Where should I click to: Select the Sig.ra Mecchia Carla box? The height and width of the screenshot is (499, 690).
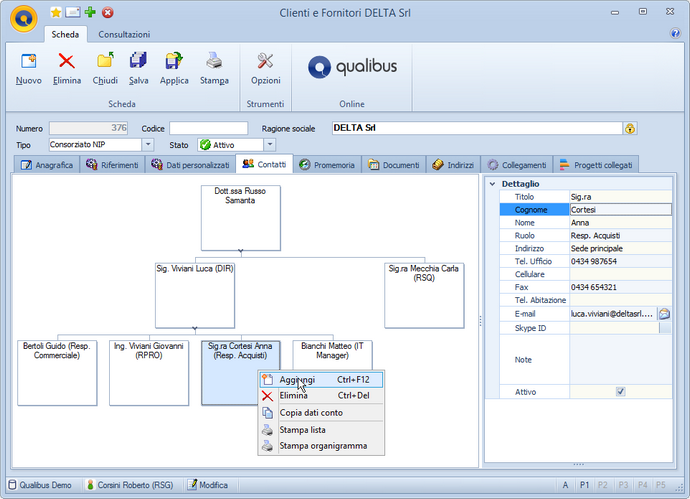click(x=424, y=296)
